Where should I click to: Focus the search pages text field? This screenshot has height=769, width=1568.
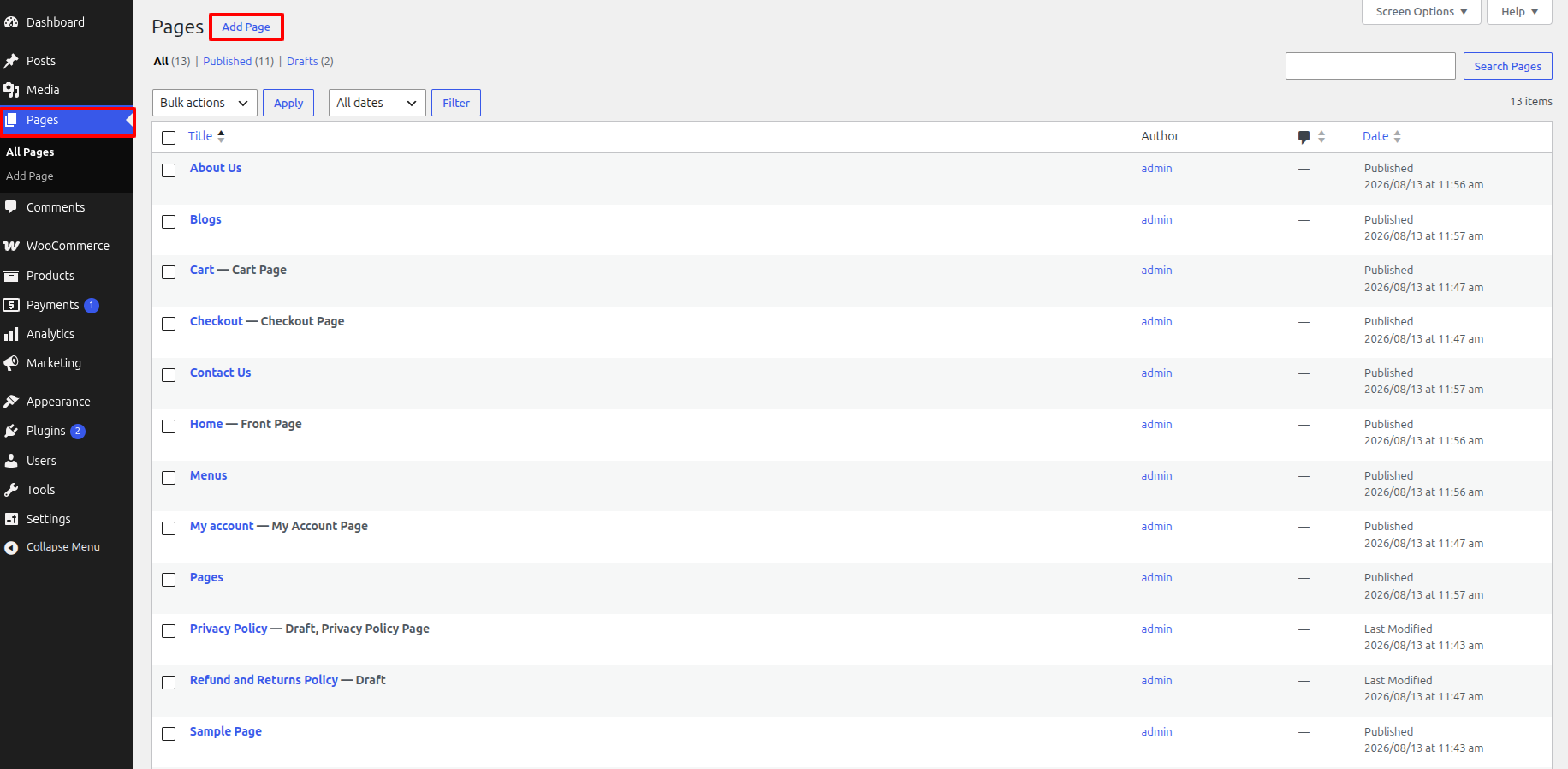pos(1370,66)
